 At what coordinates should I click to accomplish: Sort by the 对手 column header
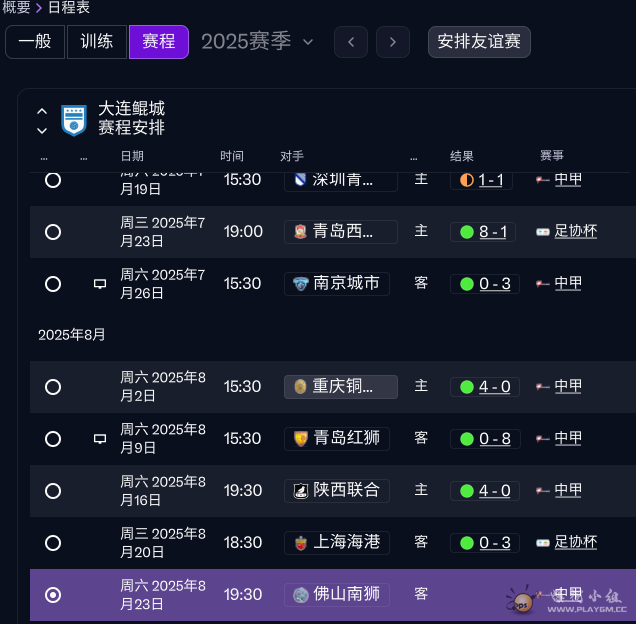click(x=292, y=156)
